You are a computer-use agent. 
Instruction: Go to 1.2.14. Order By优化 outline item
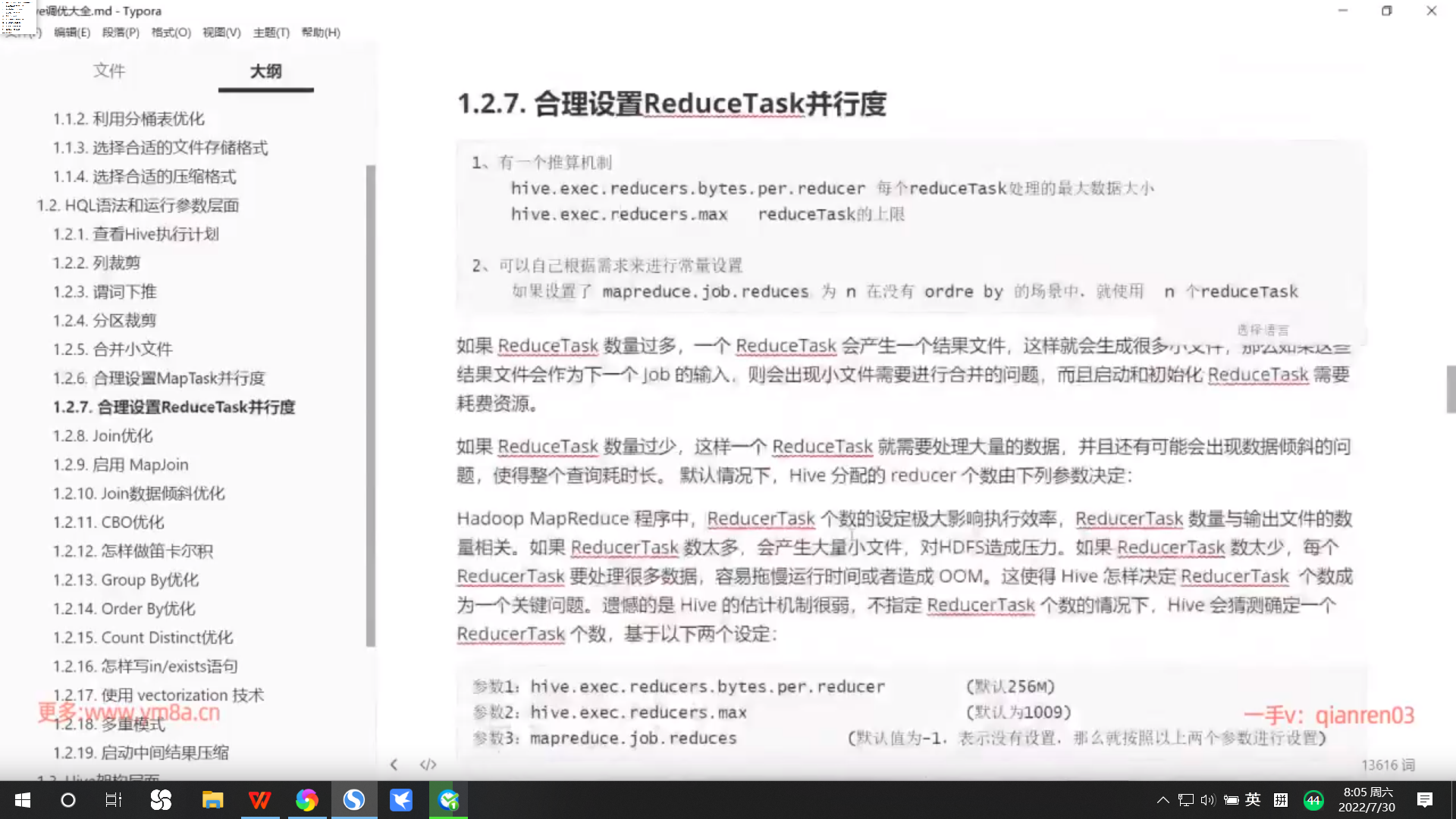(x=124, y=609)
